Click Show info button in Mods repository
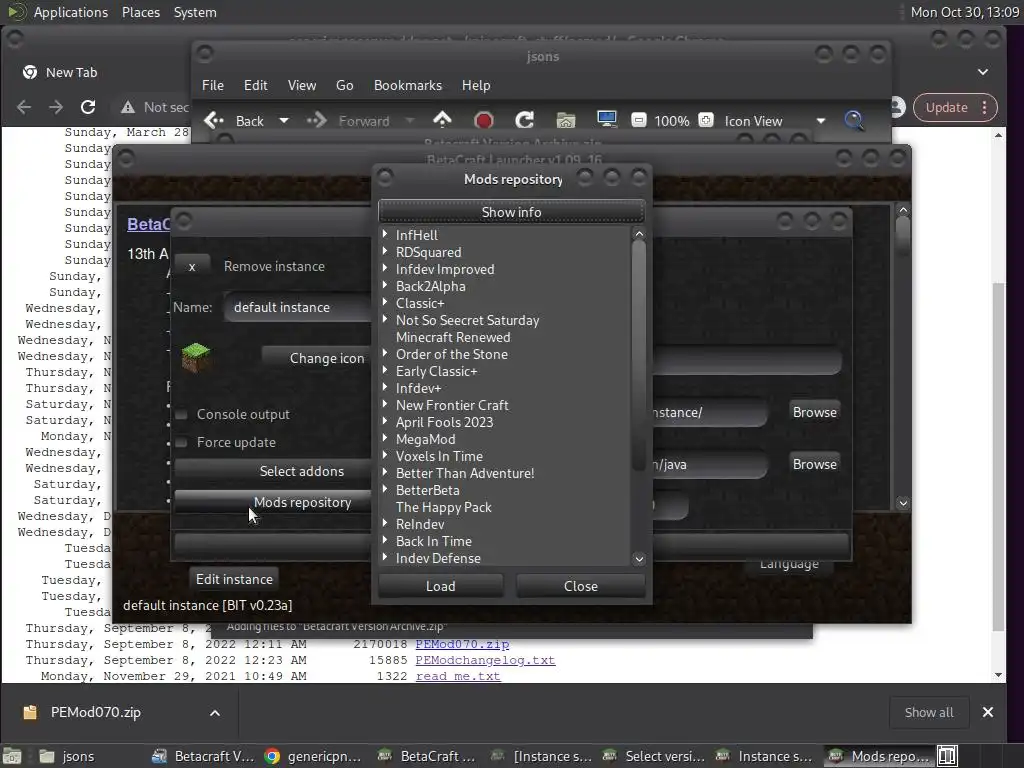Image resolution: width=1024 pixels, height=768 pixels. point(511,212)
